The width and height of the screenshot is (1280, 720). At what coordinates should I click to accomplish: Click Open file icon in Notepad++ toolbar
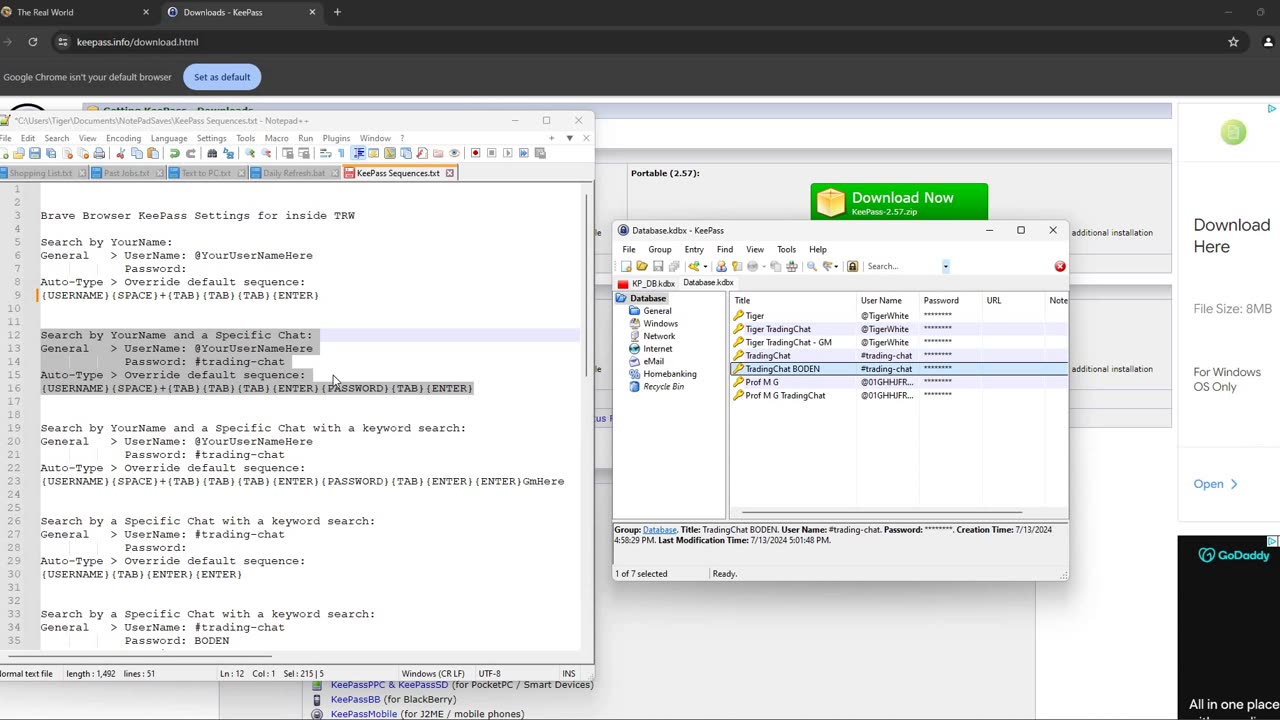click(x=18, y=153)
